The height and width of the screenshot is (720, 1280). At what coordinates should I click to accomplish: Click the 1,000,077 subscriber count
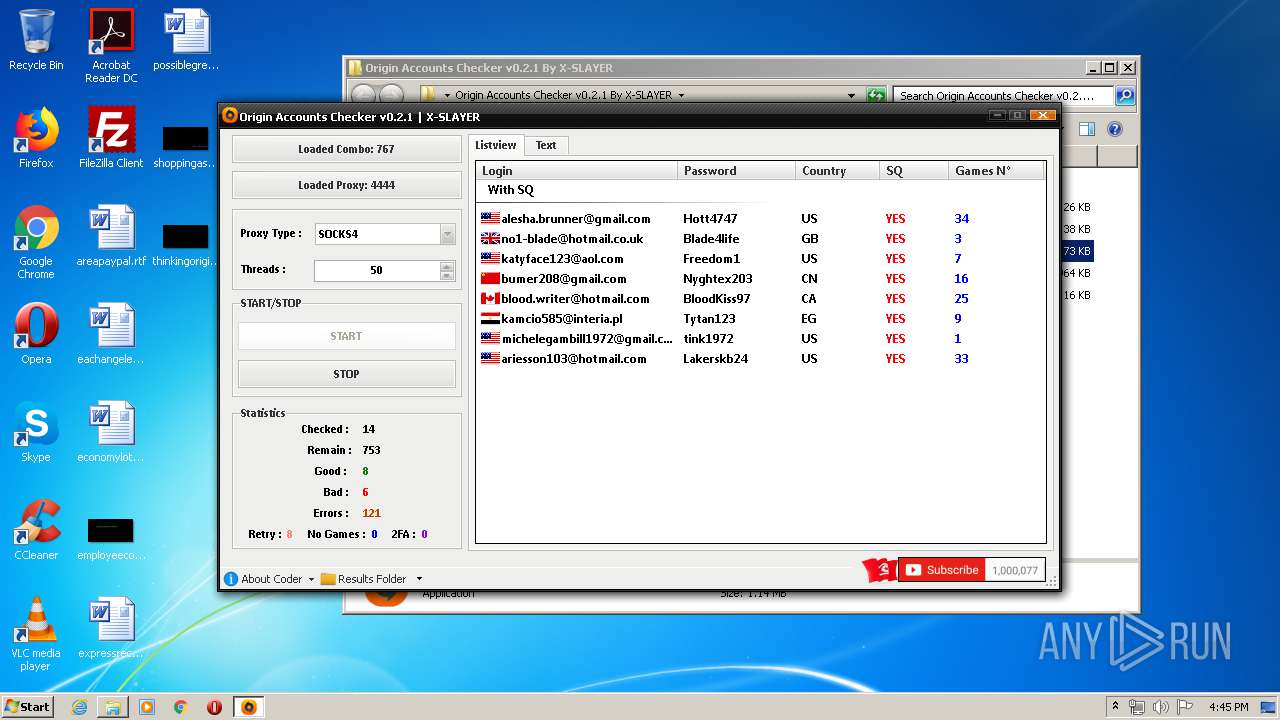coord(1015,570)
